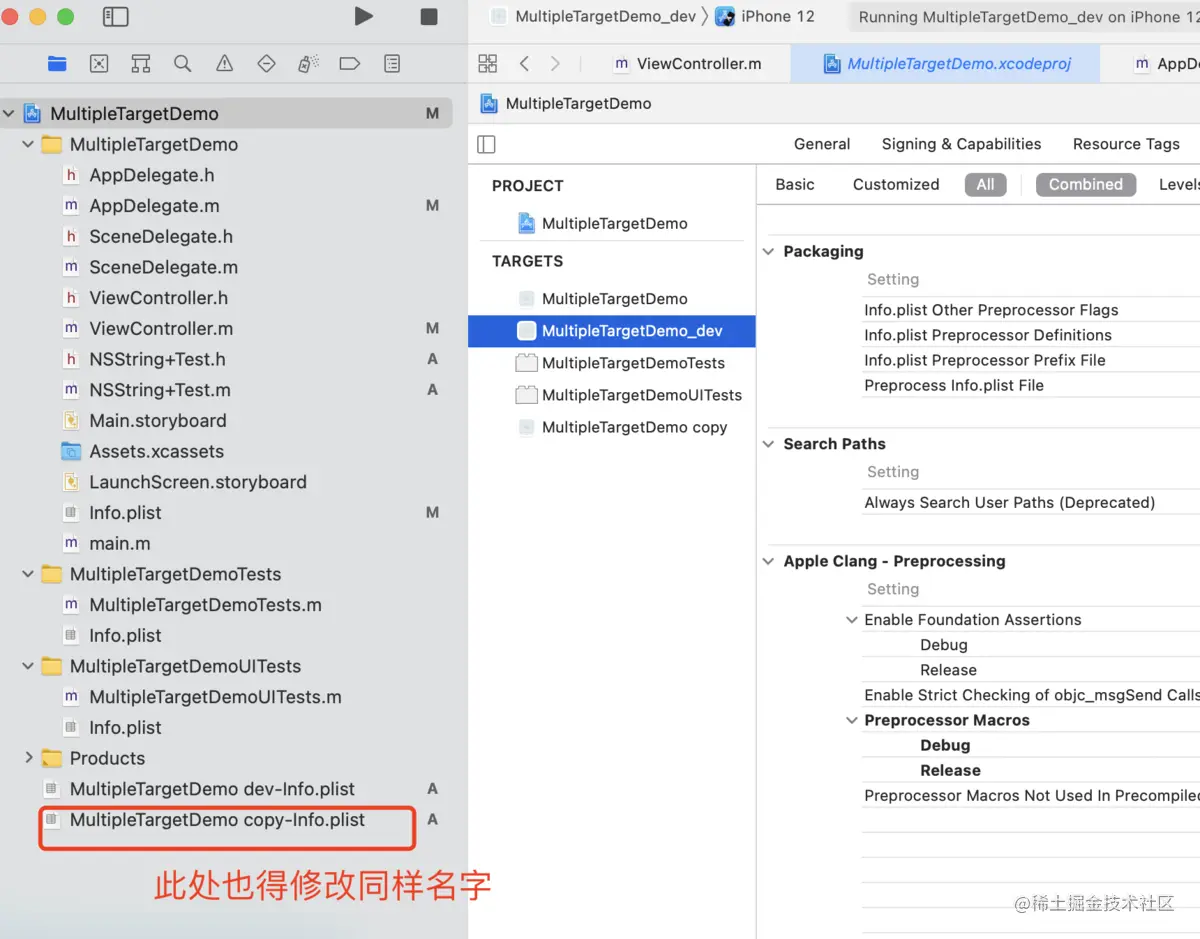The width and height of the screenshot is (1200, 939).
Task: Open main.m file
Action: 120,544
